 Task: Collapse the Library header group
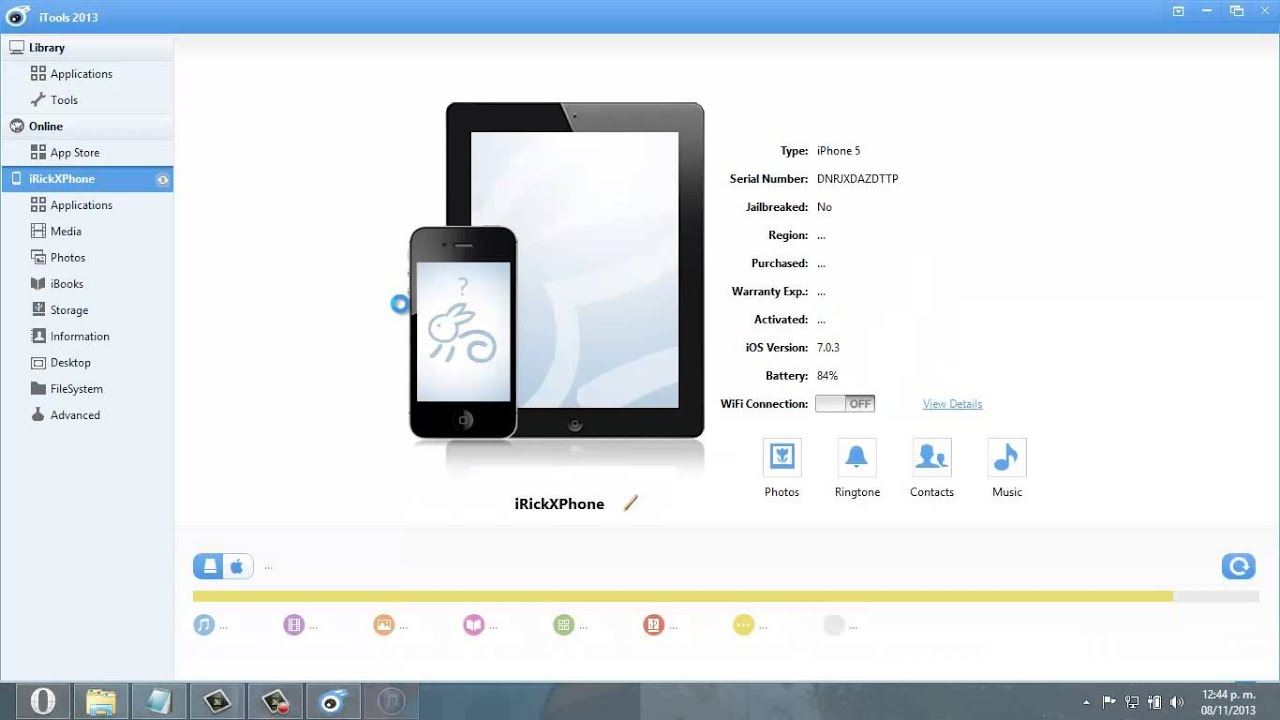(86, 47)
